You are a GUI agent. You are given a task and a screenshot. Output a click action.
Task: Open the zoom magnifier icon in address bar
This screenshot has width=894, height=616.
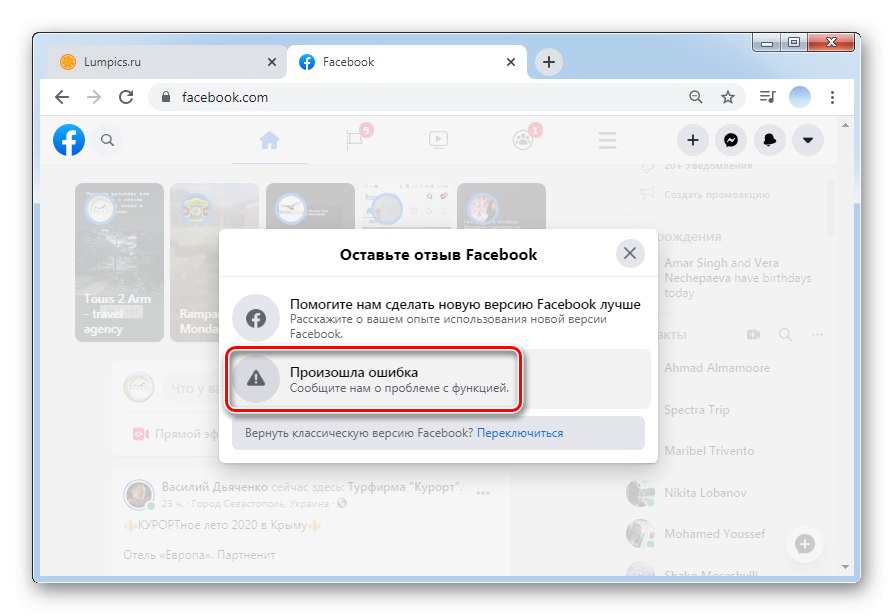coord(696,98)
